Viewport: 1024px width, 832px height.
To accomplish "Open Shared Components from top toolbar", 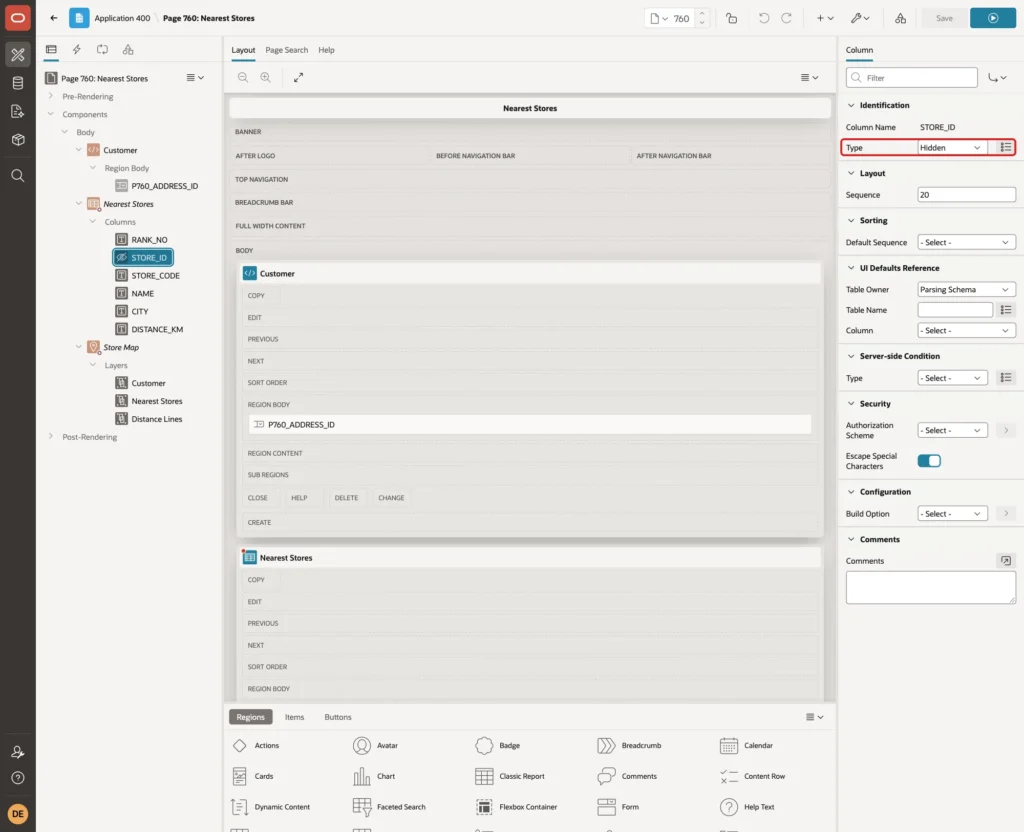I will pyautogui.click(x=901, y=18).
